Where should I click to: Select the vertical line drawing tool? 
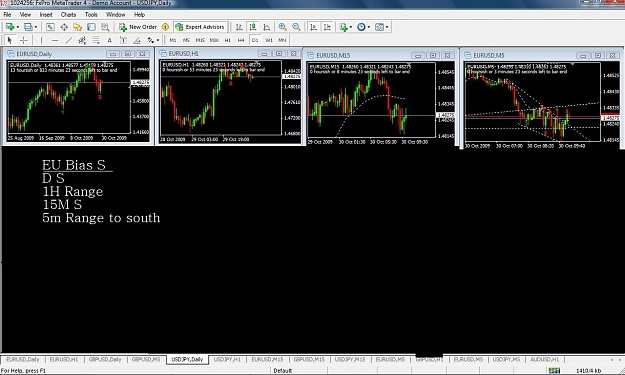pos(41,40)
